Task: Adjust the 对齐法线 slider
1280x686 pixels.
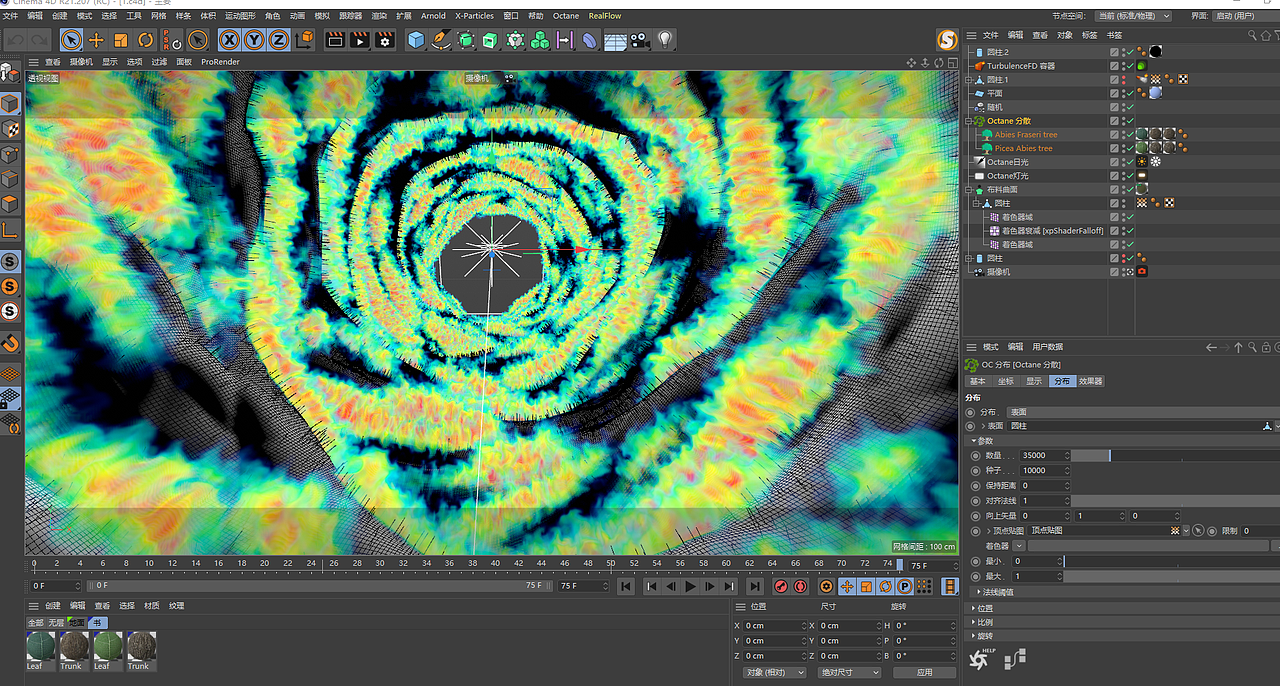Action: point(1175,500)
